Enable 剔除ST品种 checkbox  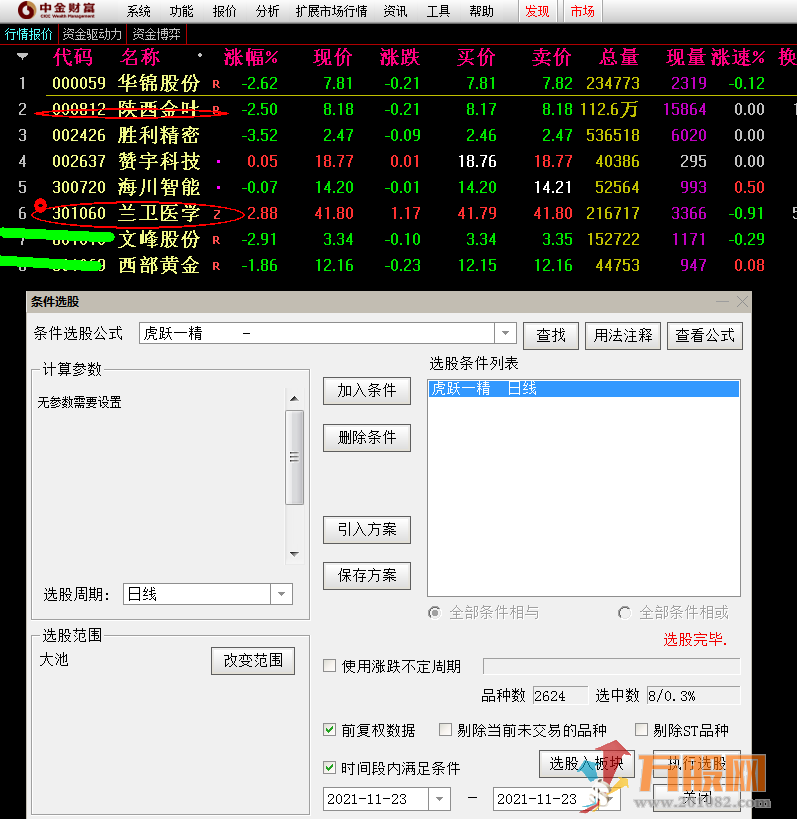click(x=641, y=729)
